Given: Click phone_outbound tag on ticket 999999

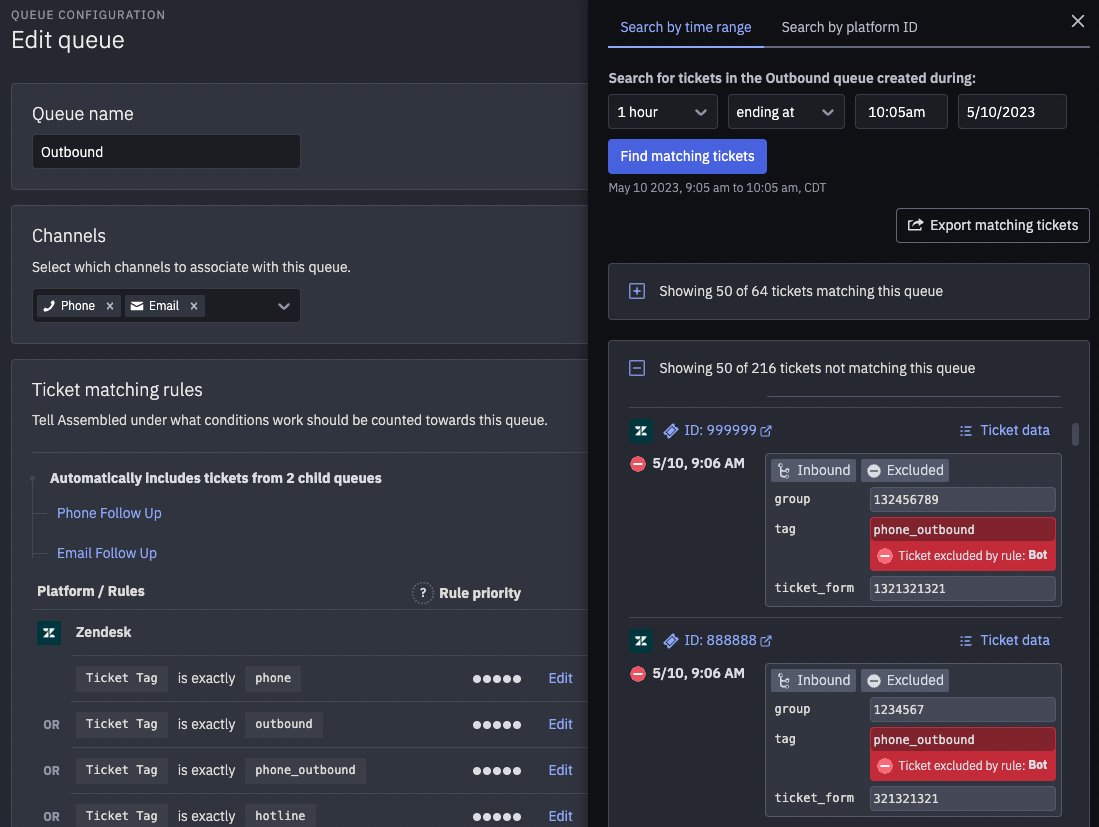Looking at the screenshot, I should 962,530.
